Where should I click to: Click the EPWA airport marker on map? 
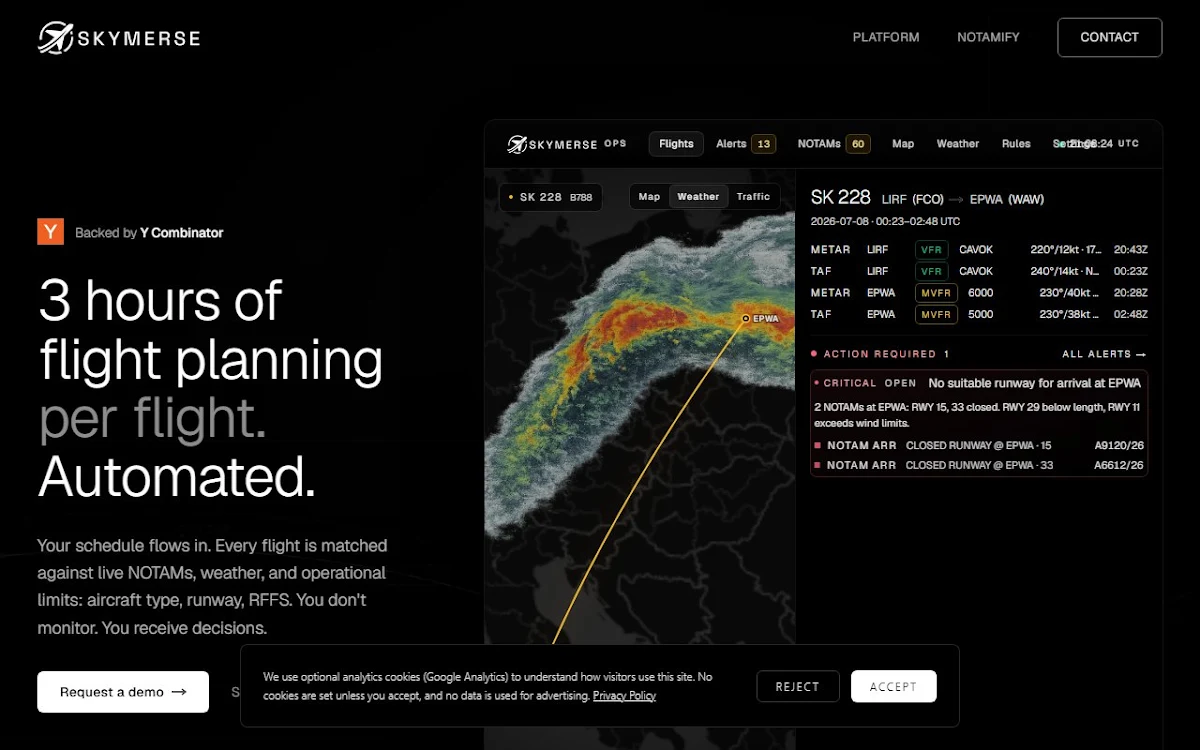pyautogui.click(x=746, y=319)
